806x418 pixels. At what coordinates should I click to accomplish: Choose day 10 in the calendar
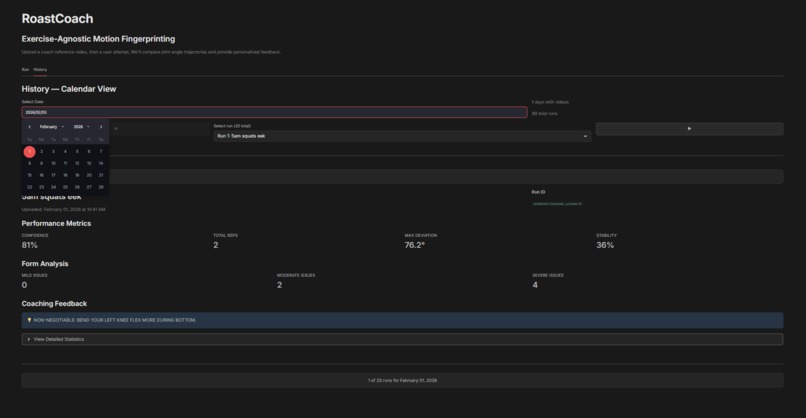[53, 163]
